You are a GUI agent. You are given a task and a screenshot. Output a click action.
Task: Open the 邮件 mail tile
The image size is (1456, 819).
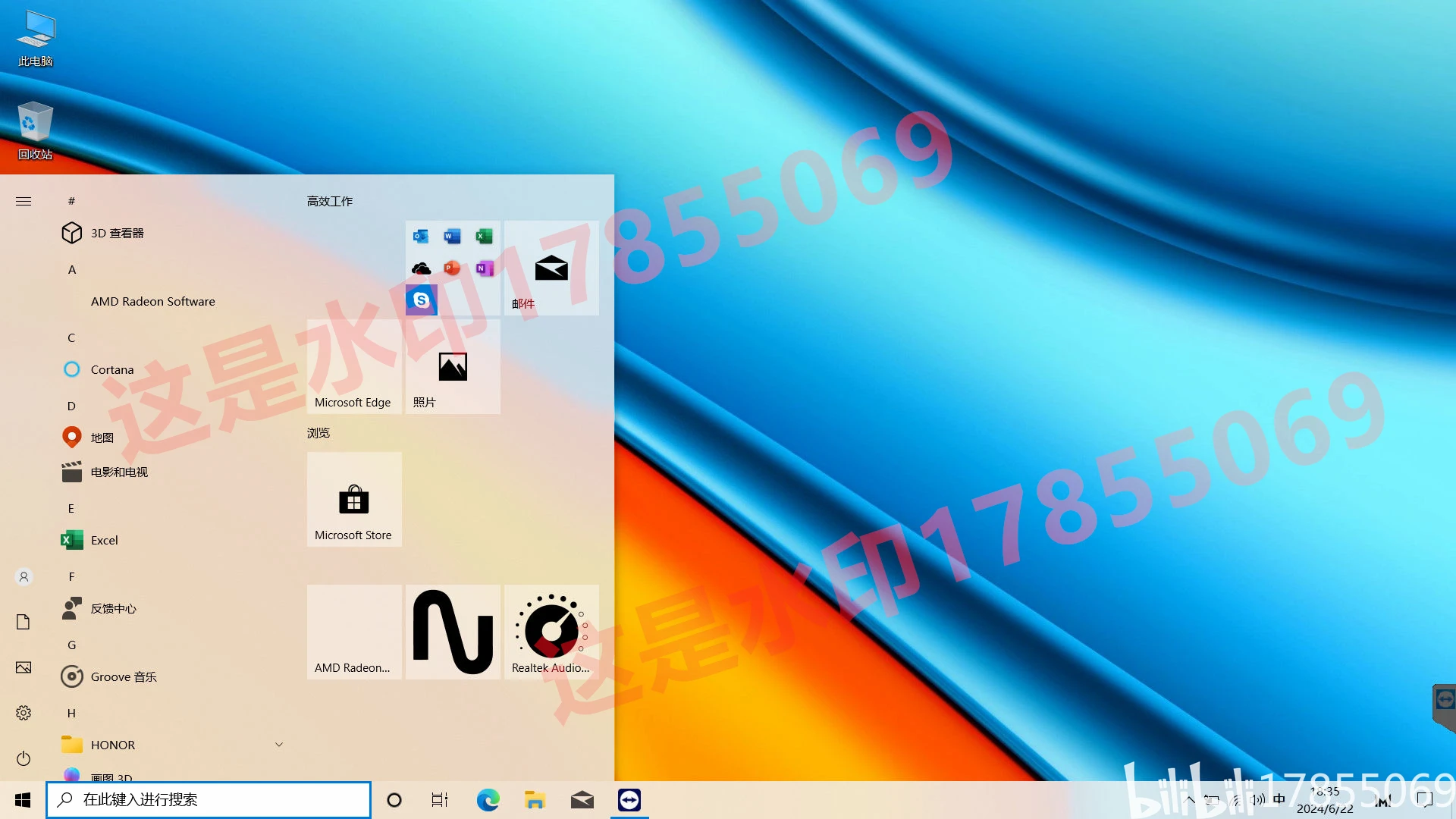551,268
